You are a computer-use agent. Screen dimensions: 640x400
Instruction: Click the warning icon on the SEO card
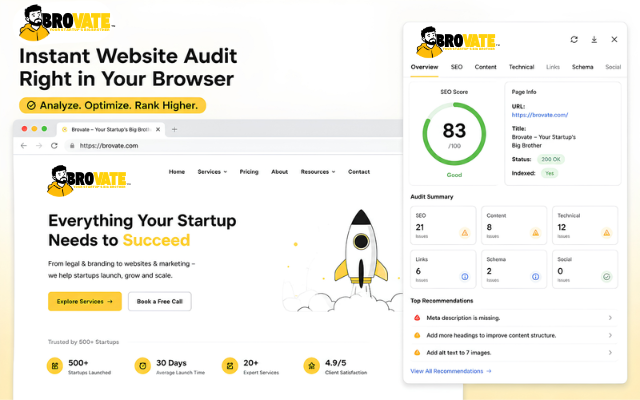click(464, 233)
